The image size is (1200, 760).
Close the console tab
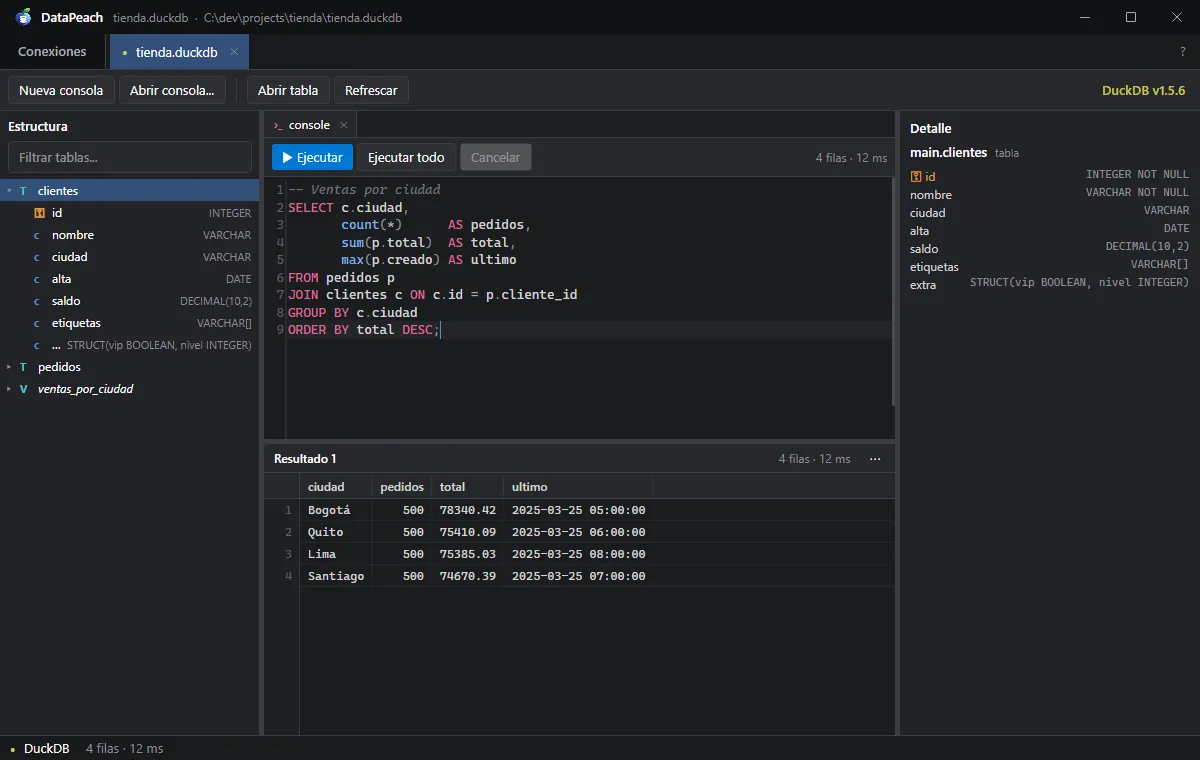(x=343, y=125)
